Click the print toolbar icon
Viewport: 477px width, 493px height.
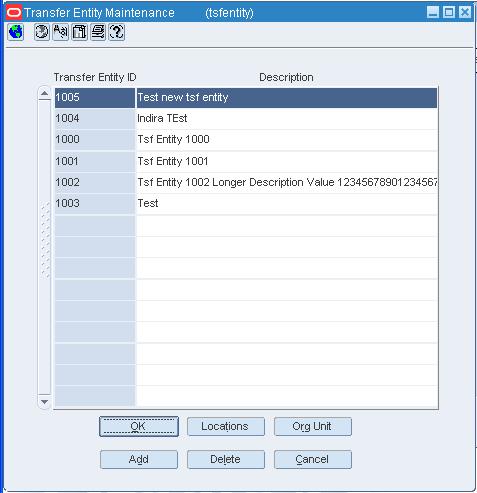(x=98, y=32)
